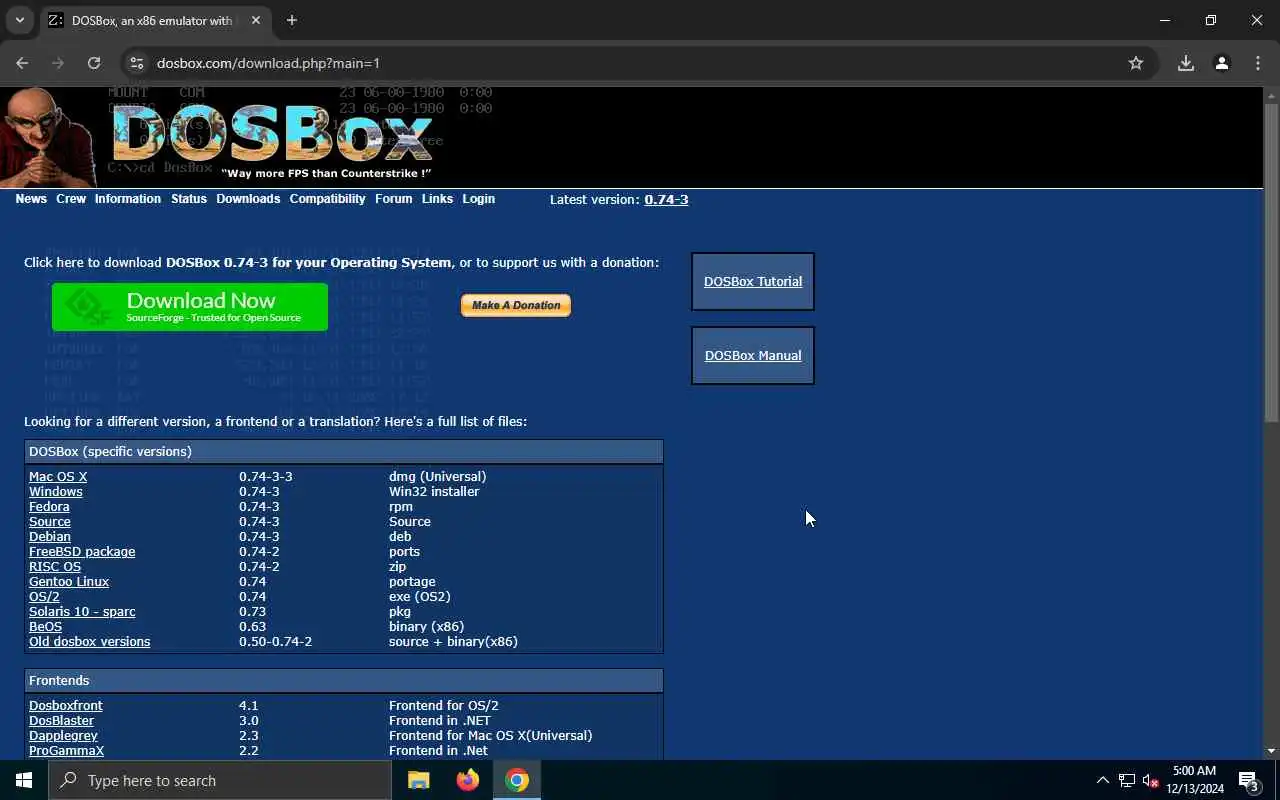Reload the DOSBox page
Image resolution: width=1280 pixels, height=800 pixels.
(94, 63)
